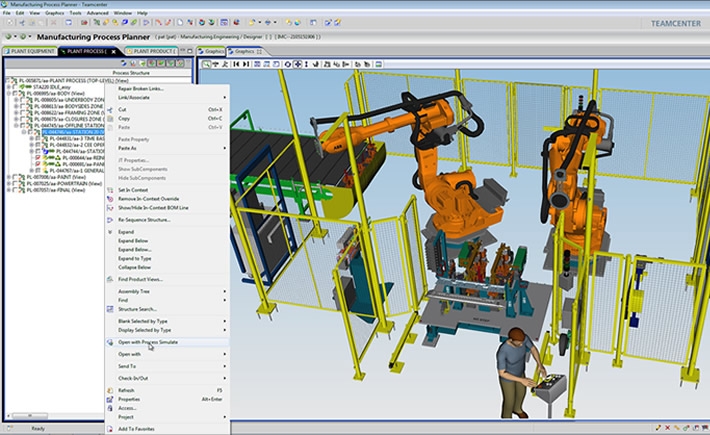Viewport: 710px width, 435px height.
Task: Click the vertical double-arrow tool in Graphics toolbar
Action: (x=307, y=64)
